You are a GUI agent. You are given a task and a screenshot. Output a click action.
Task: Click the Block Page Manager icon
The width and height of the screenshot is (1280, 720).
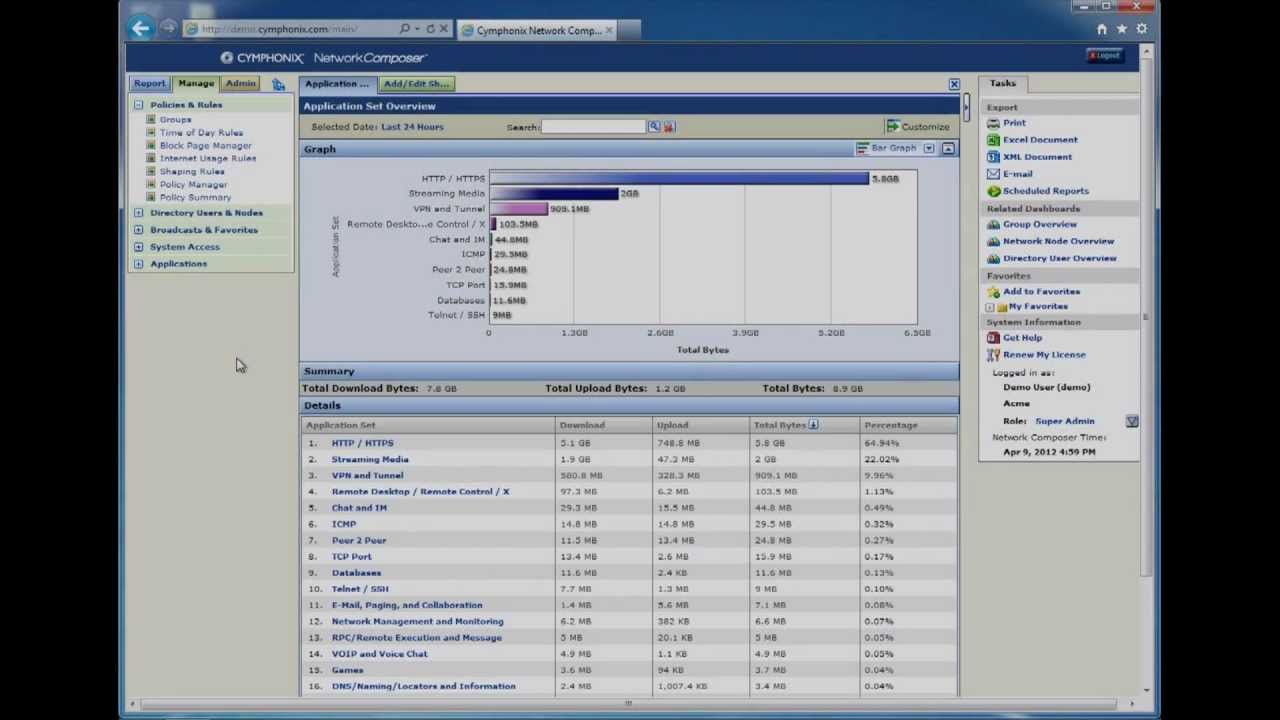[x=151, y=145]
